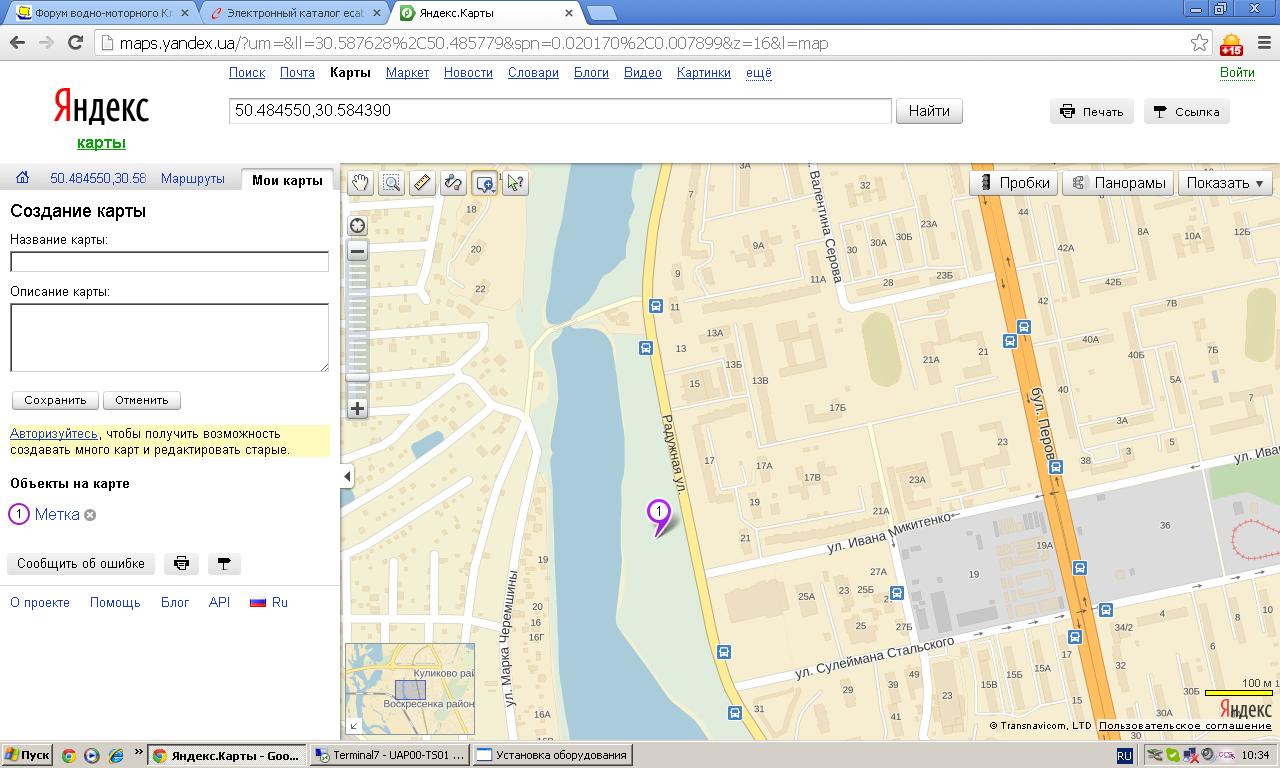Click in the Название карты field
The image size is (1280, 768).
[x=169, y=262]
